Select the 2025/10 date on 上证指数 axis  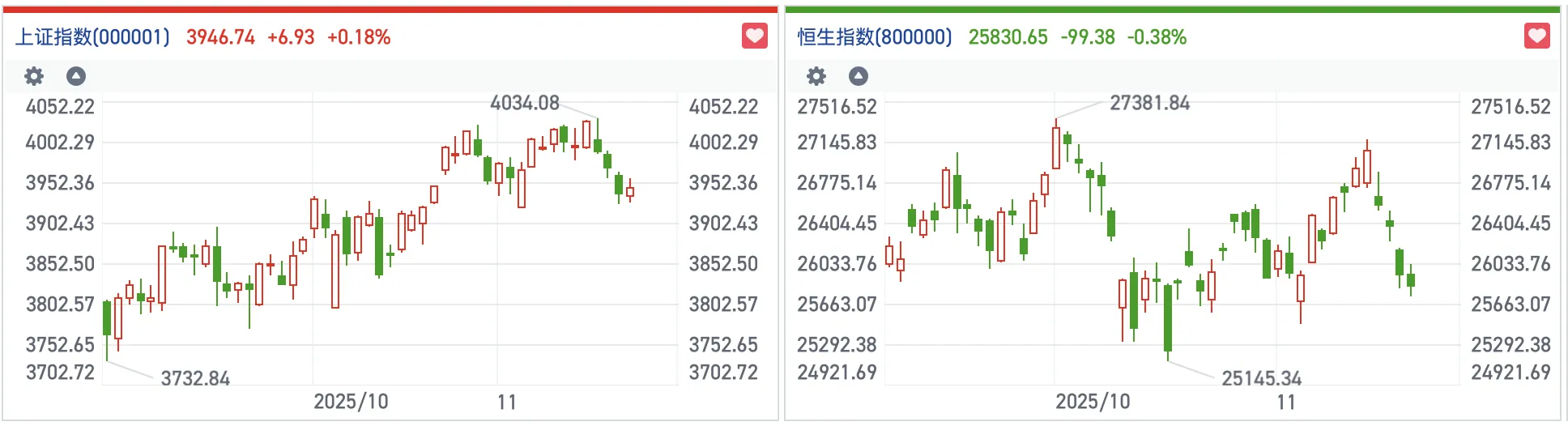pos(351,402)
